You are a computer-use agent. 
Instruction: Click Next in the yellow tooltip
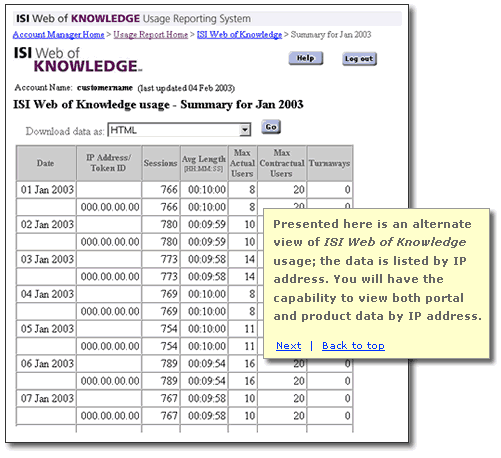[x=289, y=346]
